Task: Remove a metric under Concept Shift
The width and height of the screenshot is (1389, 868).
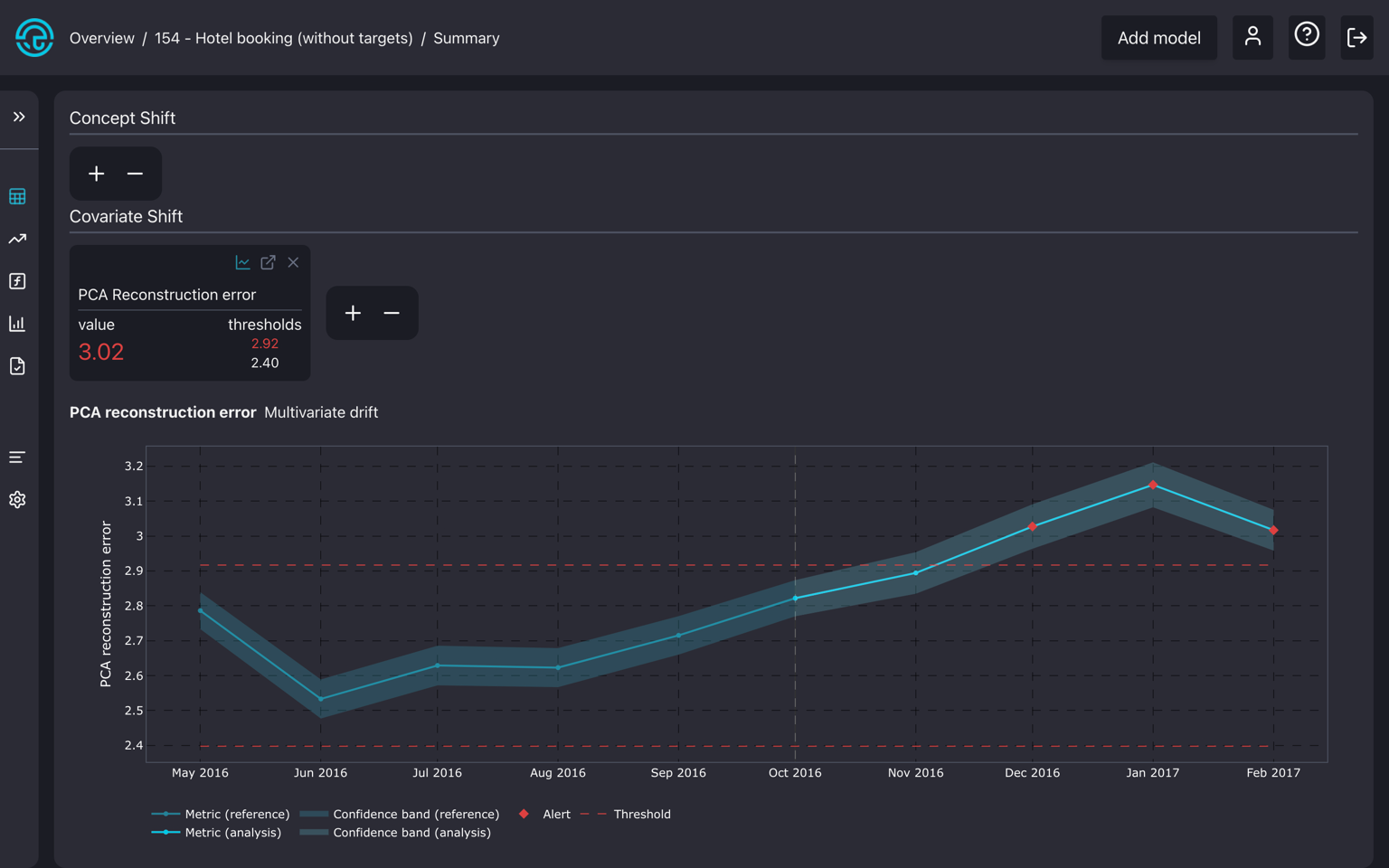Action: (x=135, y=174)
